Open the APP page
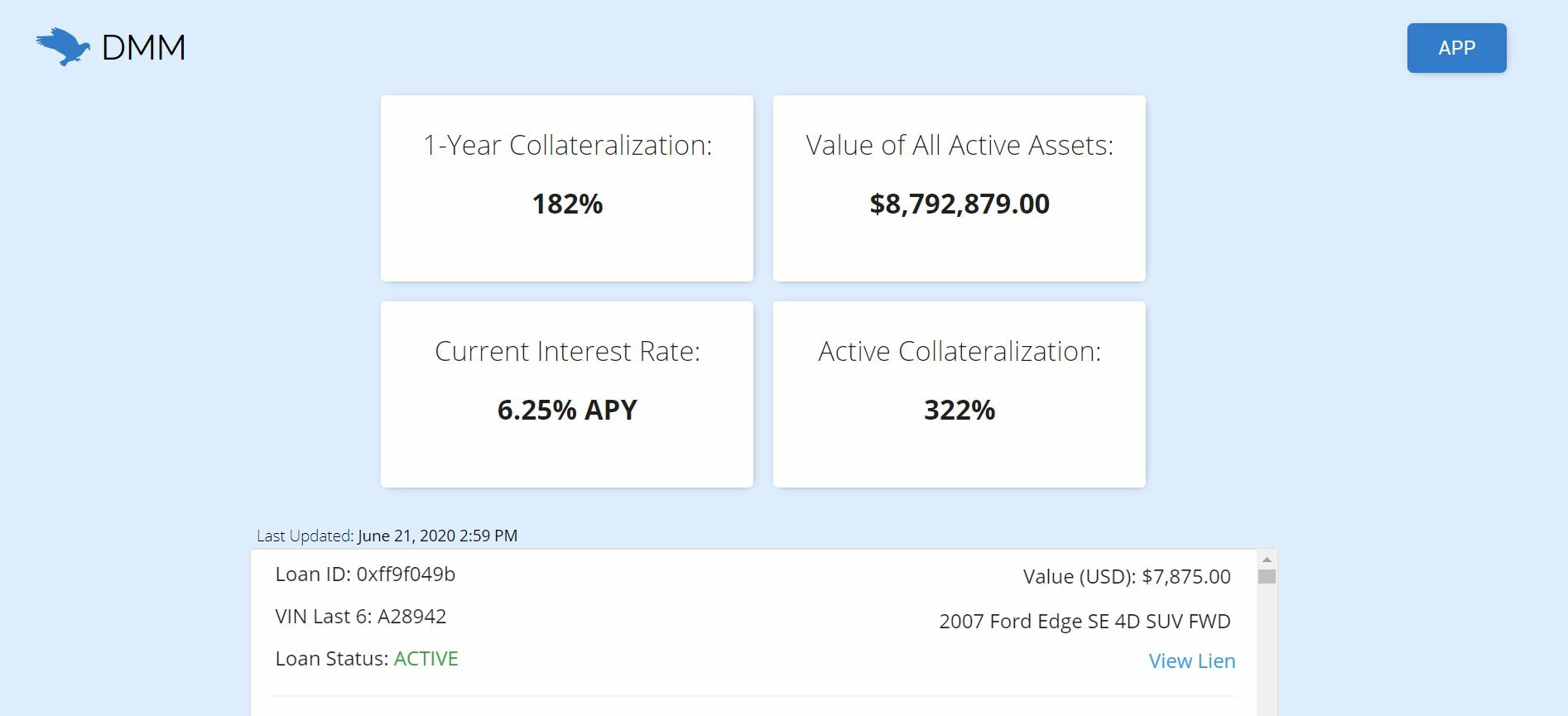 coord(1456,47)
